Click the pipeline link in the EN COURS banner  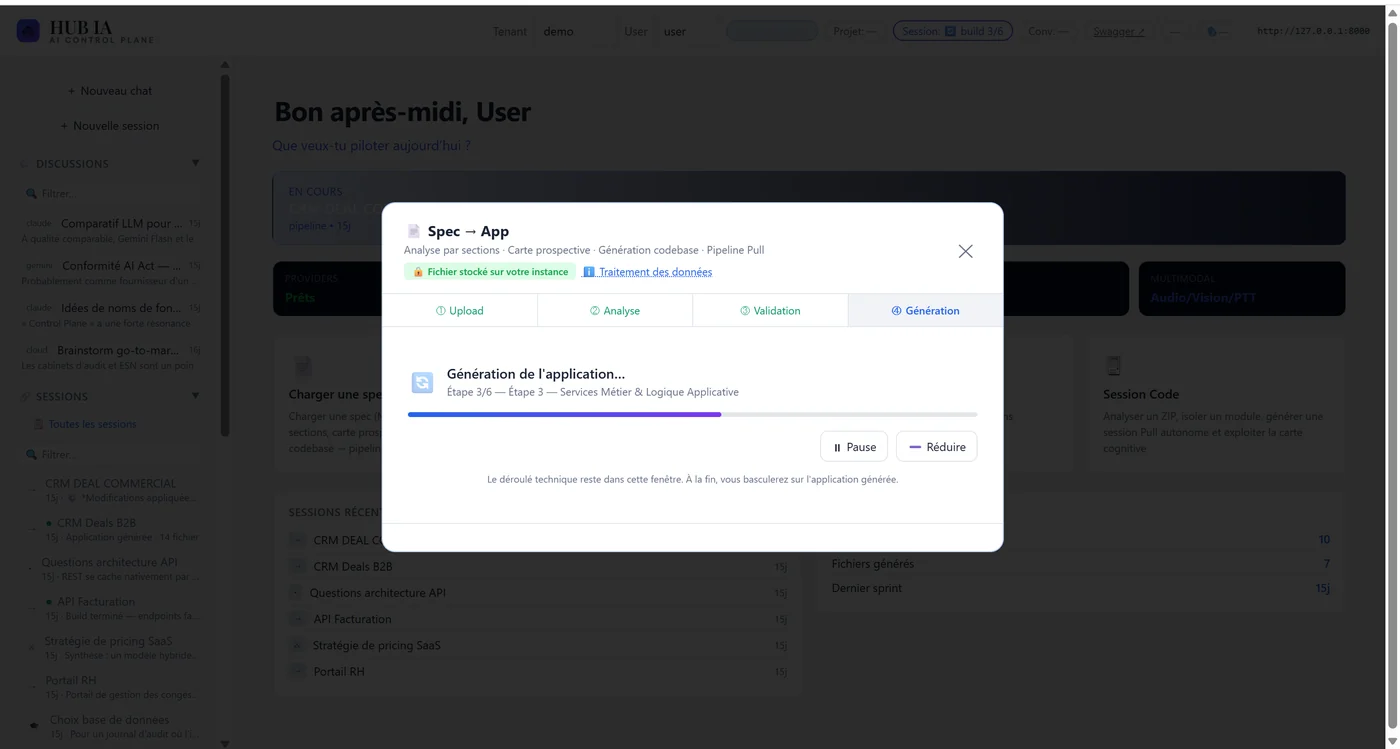click(x=319, y=226)
